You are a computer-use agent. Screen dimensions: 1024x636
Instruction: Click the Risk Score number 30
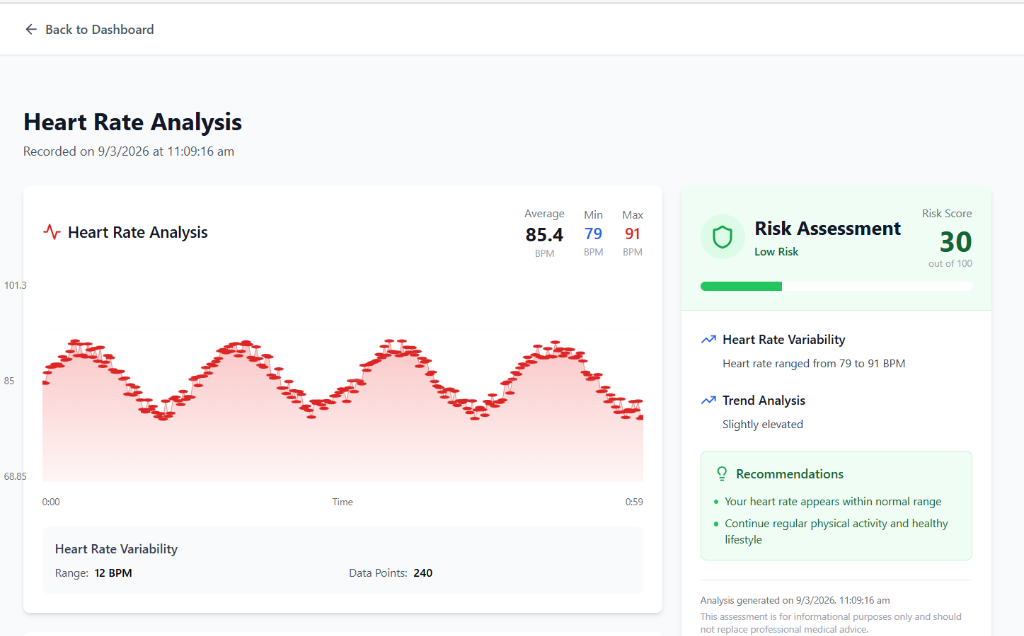coord(955,242)
